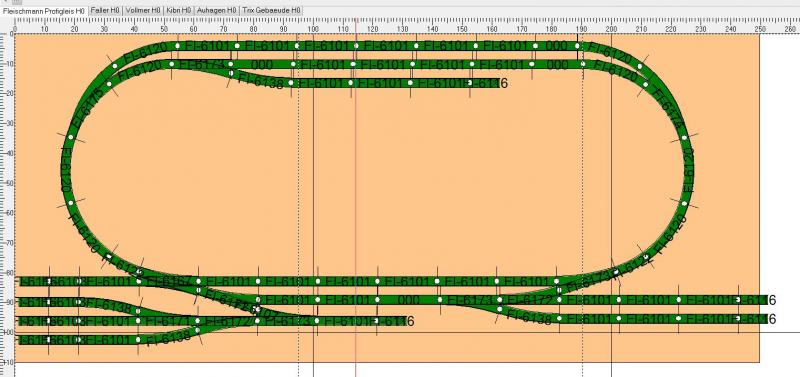Show the Trix Gebaeude H0 tab

point(272,10)
